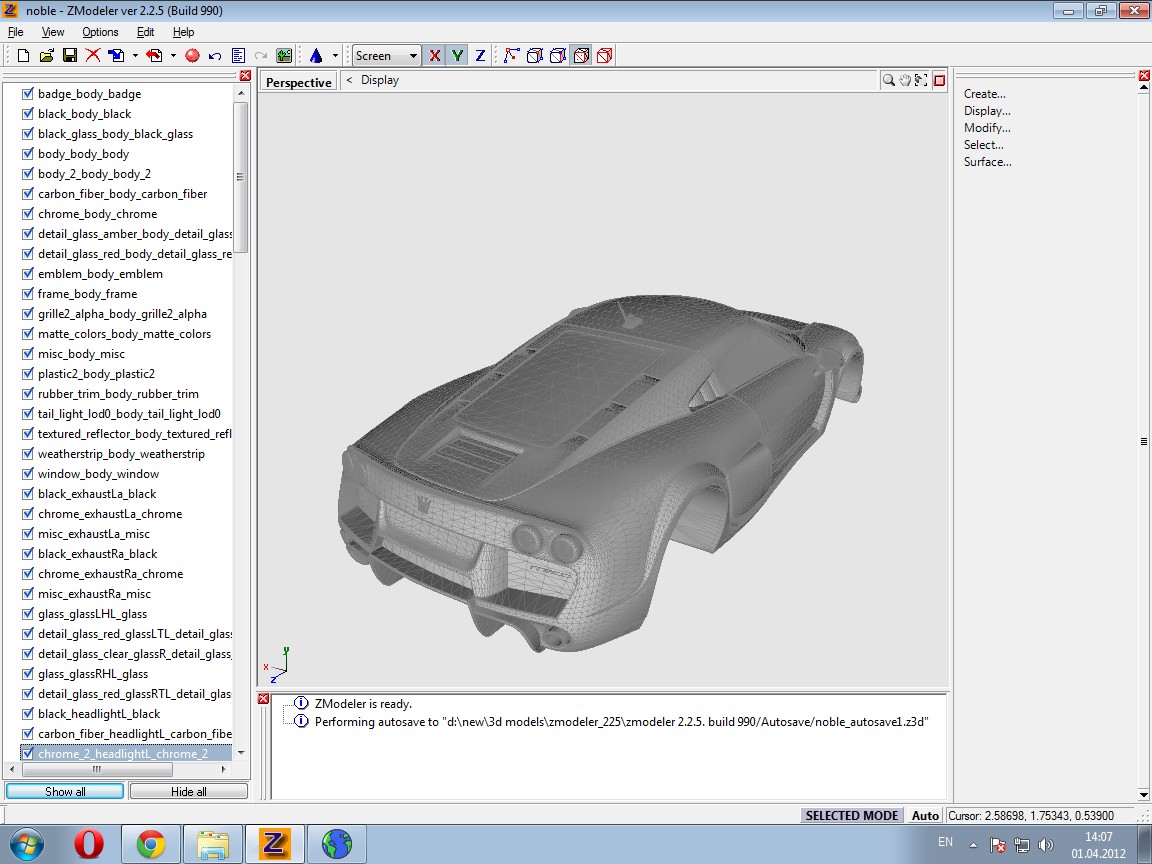Select the vertices level editing icon
Screen dimensions: 1152x864
click(511, 56)
